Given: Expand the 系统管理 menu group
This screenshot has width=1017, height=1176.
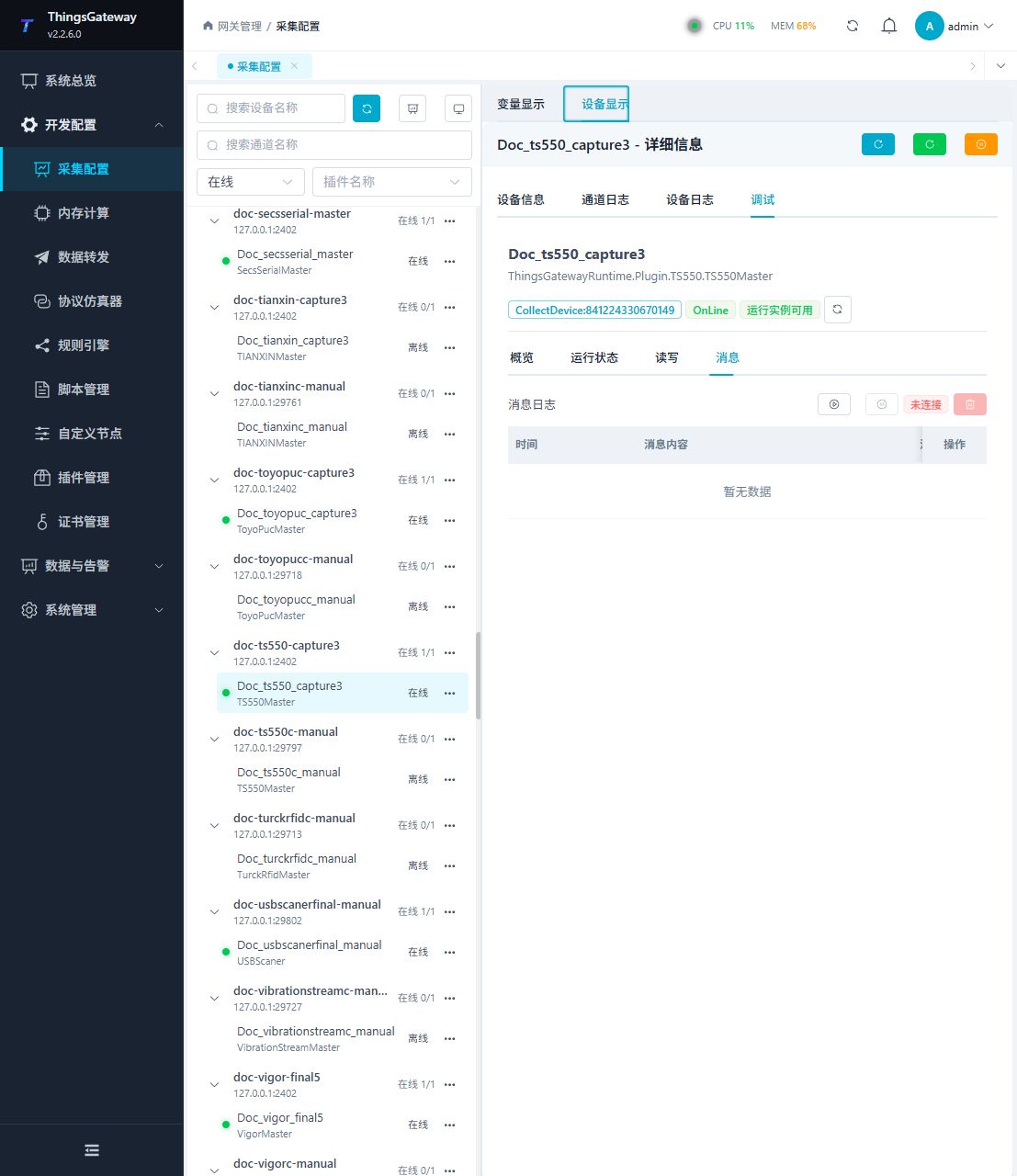Looking at the screenshot, I should coord(92,610).
